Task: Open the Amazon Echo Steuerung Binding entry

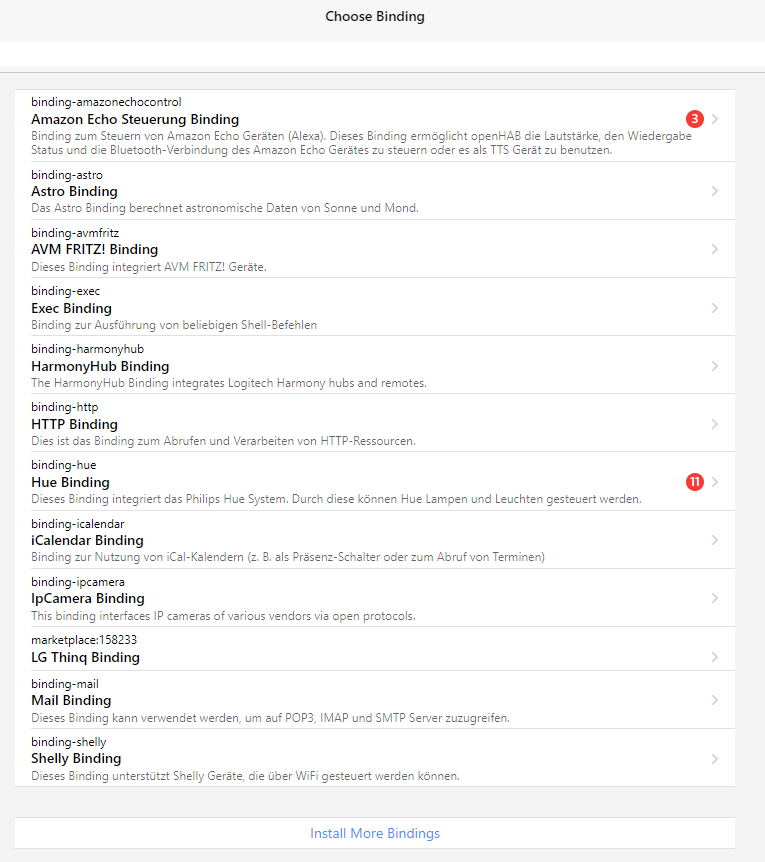Action: (x=135, y=119)
